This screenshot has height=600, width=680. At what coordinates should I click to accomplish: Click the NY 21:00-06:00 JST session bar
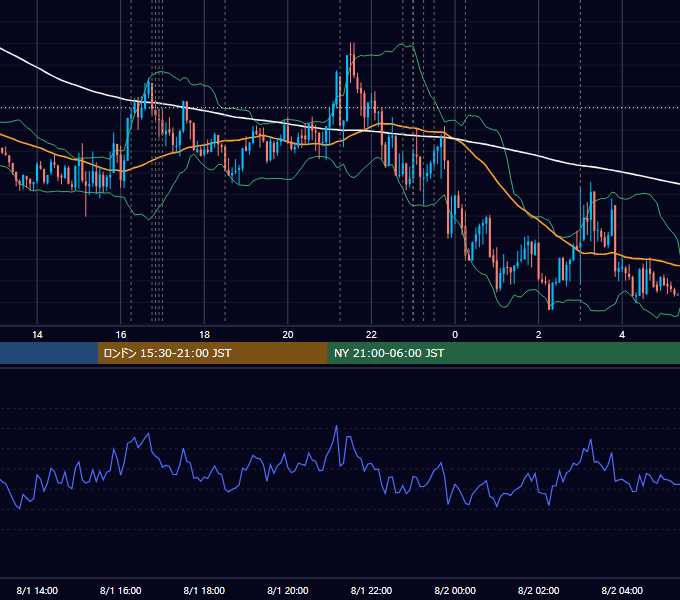point(503,353)
